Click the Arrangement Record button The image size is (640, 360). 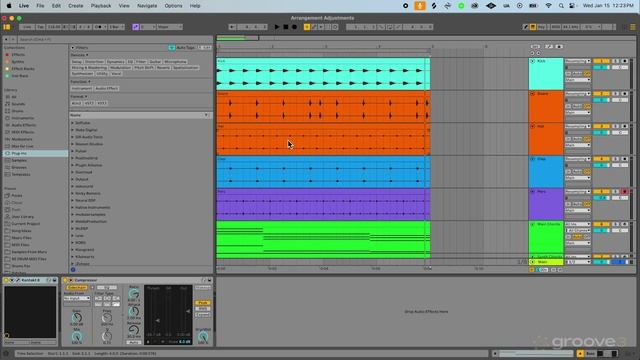[294, 27]
